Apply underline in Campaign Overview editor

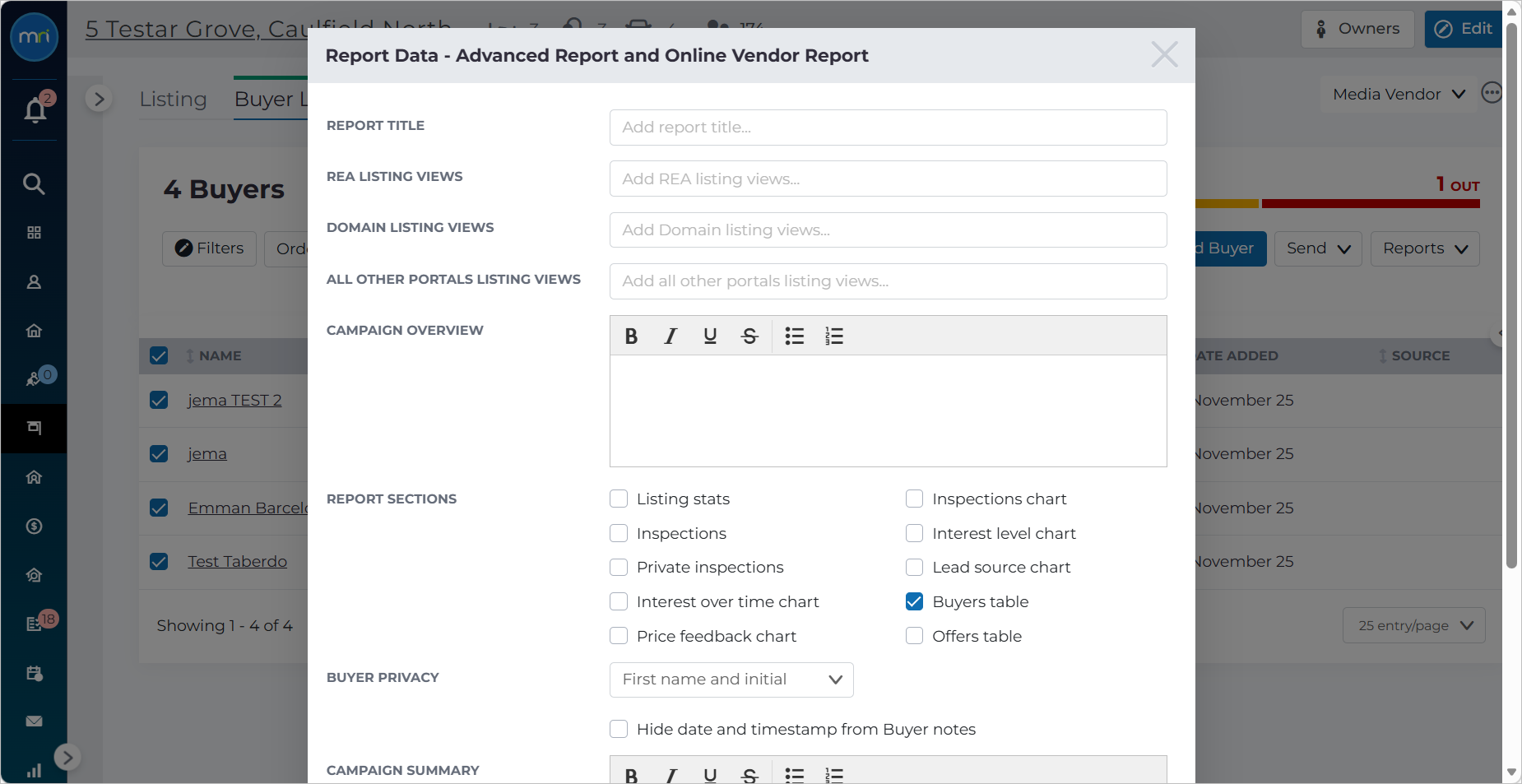(x=710, y=336)
